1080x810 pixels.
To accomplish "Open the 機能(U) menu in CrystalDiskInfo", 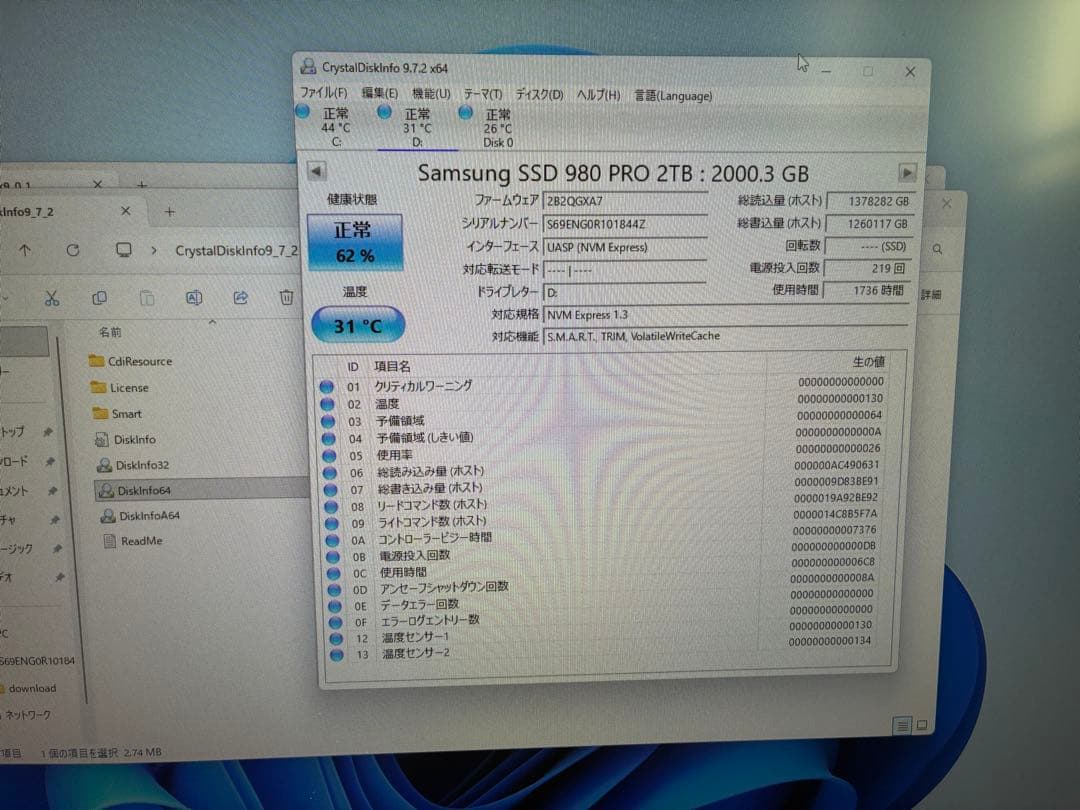I will pyautogui.click(x=430, y=94).
